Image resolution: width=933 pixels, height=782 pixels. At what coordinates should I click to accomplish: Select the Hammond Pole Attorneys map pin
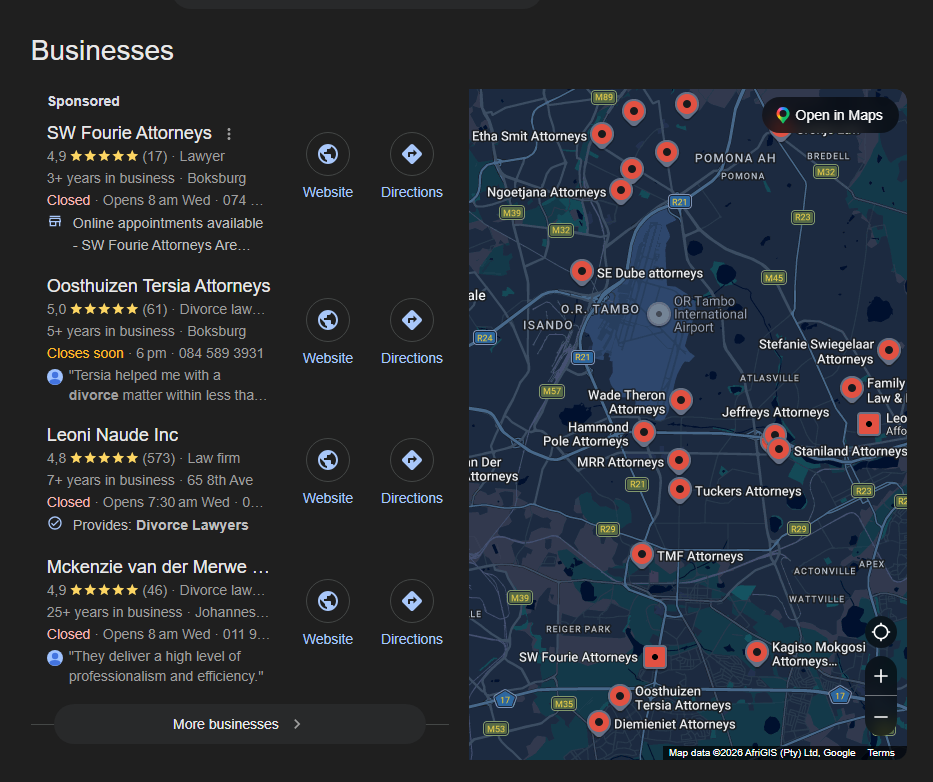(644, 433)
